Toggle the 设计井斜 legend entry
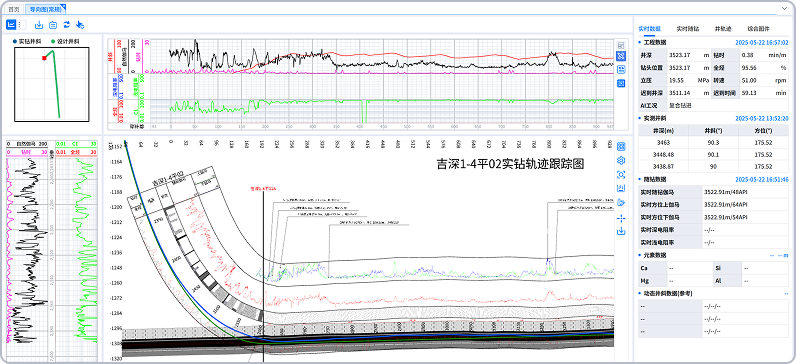 [x=65, y=42]
